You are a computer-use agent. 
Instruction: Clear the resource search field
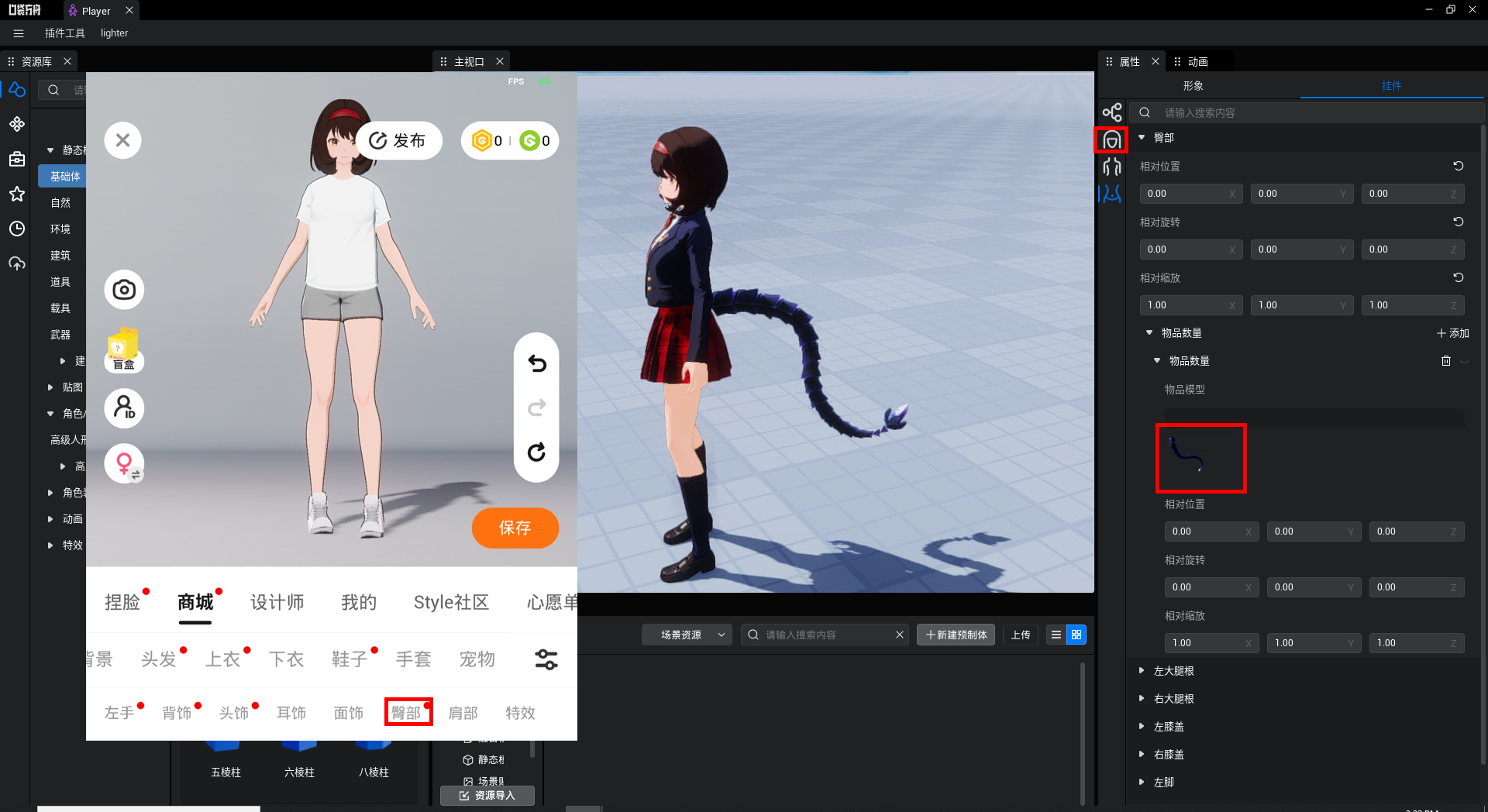point(899,635)
